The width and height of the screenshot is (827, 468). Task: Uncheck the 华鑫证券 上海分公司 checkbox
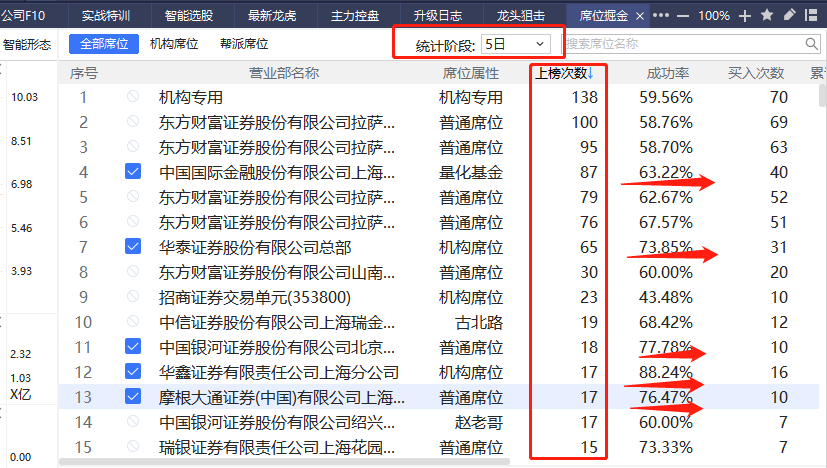pyautogui.click(x=133, y=371)
